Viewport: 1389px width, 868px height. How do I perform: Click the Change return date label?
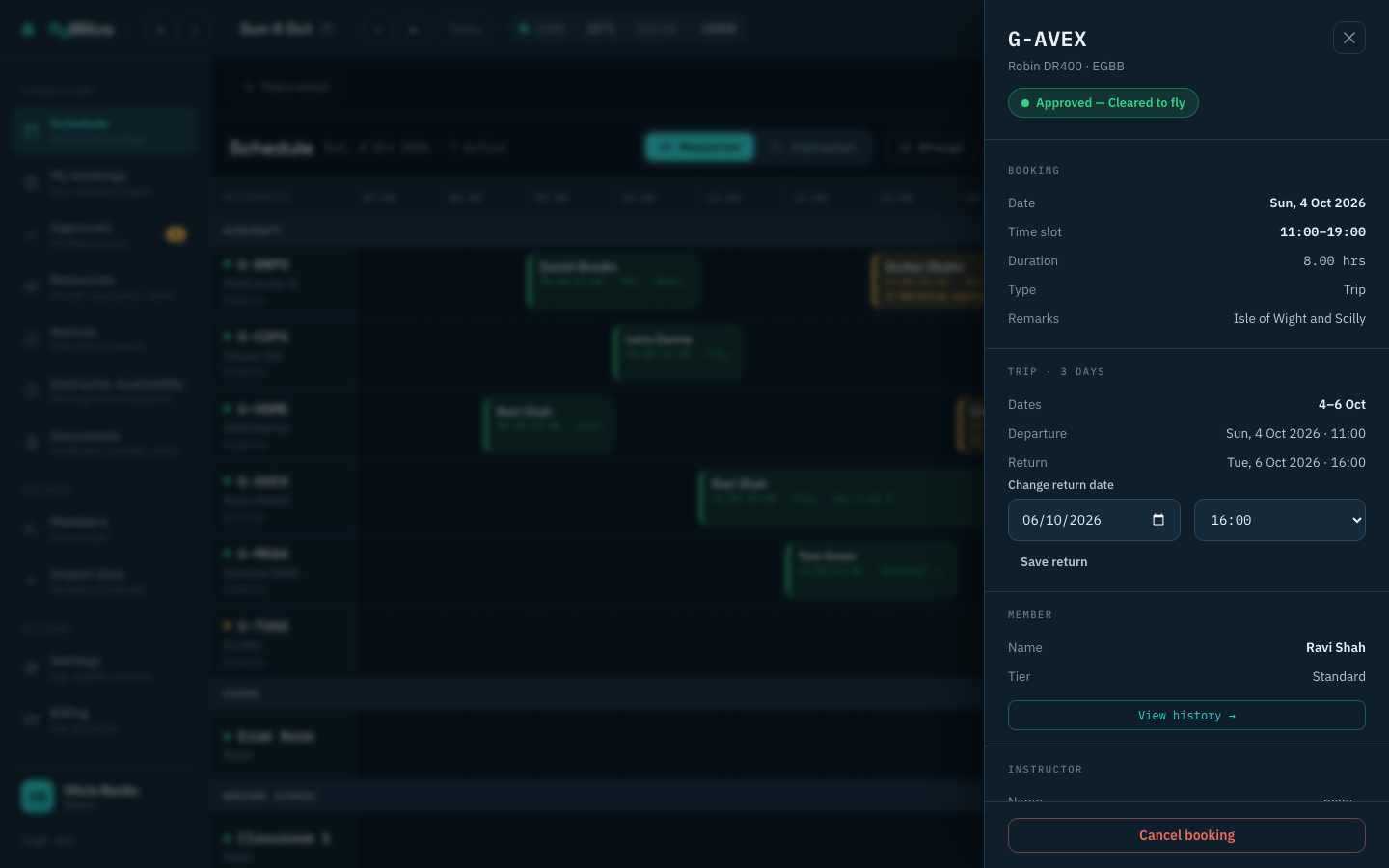(1061, 485)
